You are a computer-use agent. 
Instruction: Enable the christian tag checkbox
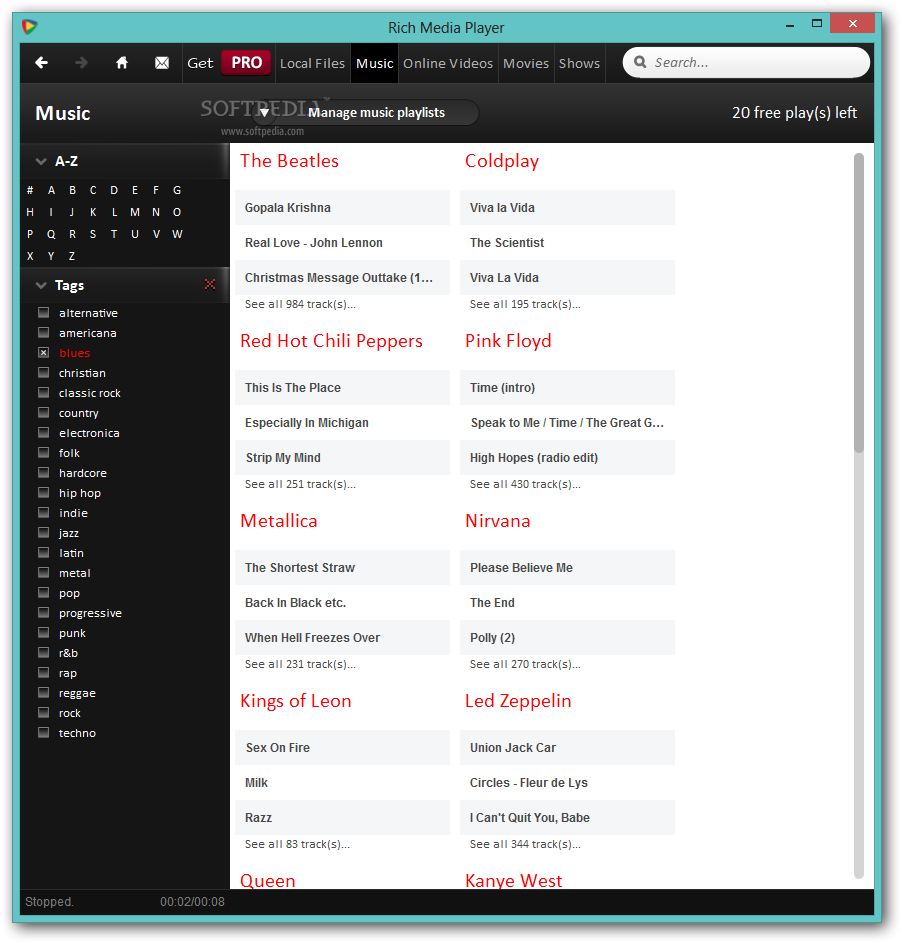click(43, 373)
